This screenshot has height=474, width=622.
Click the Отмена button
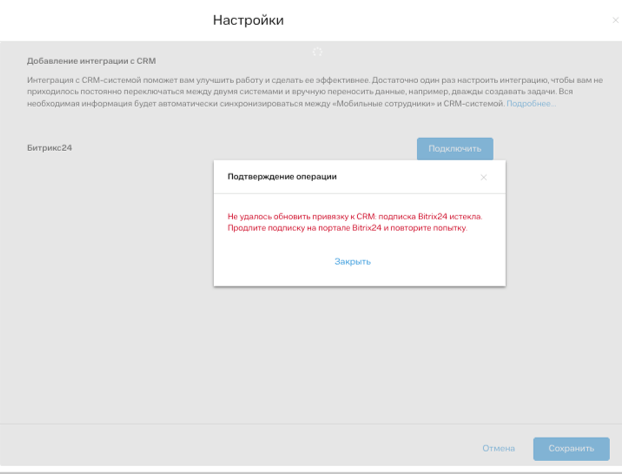tap(499, 448)
